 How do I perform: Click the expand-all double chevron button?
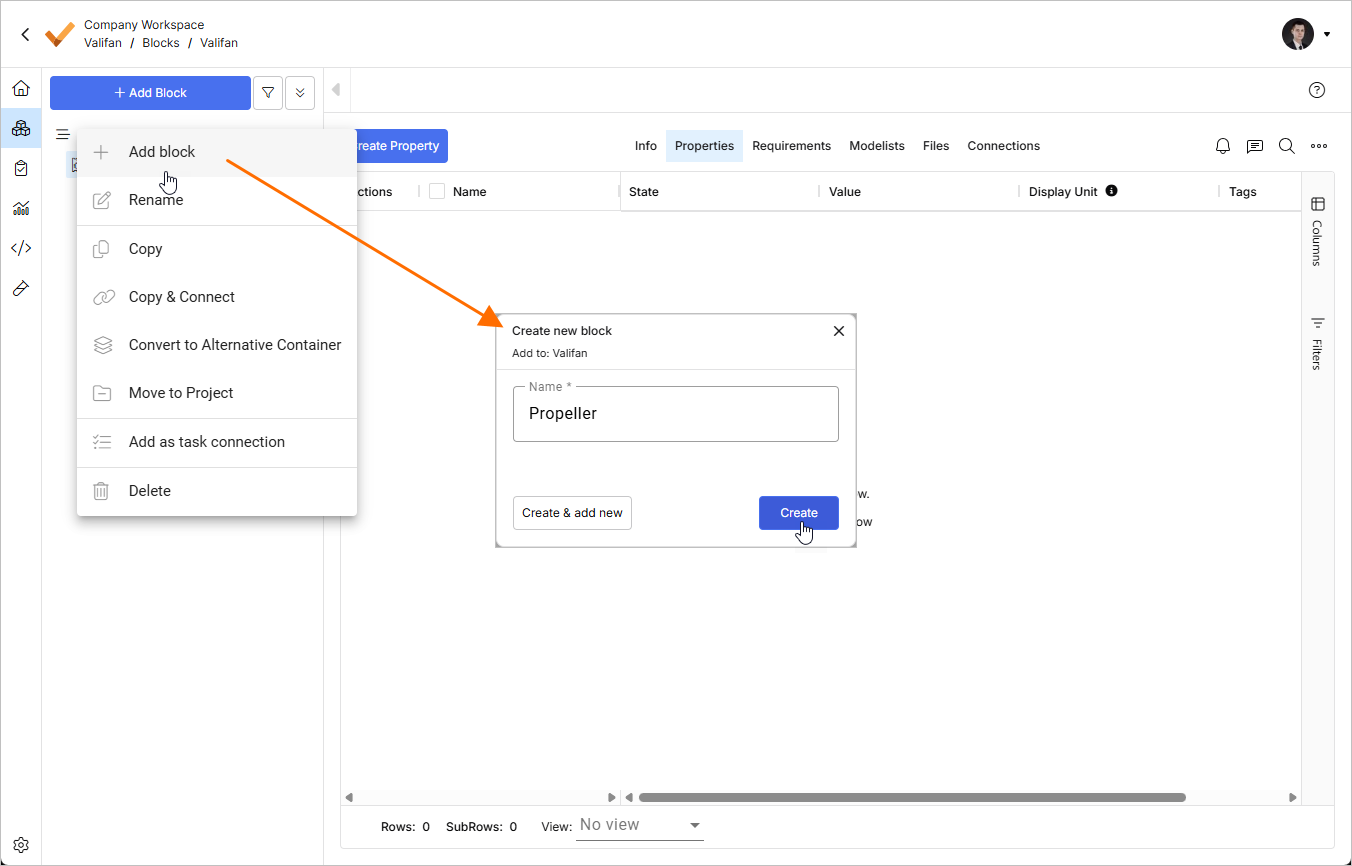pos(300,93)
